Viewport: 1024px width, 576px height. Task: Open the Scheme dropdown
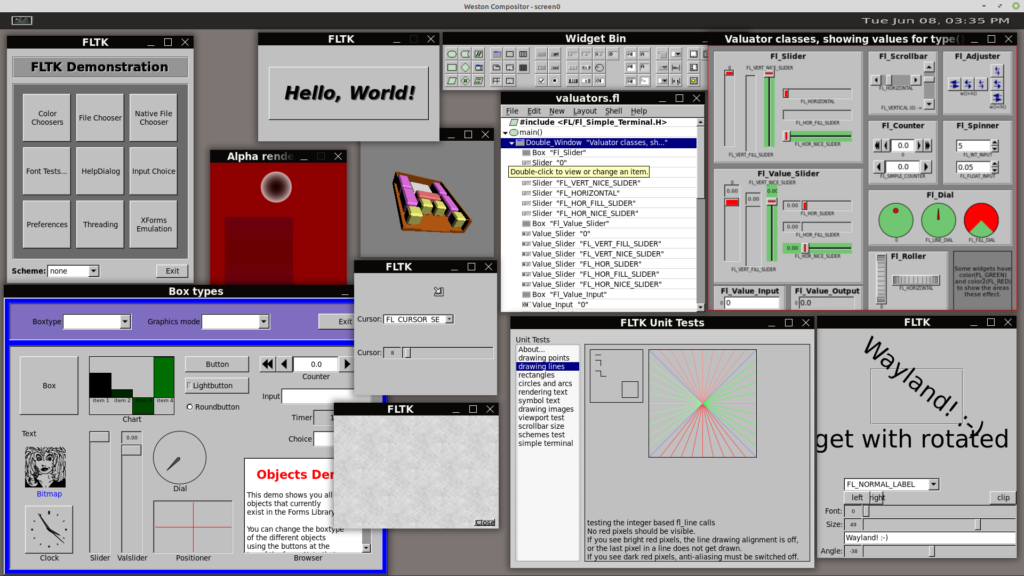pyautogui.click(x=73, y=271)
